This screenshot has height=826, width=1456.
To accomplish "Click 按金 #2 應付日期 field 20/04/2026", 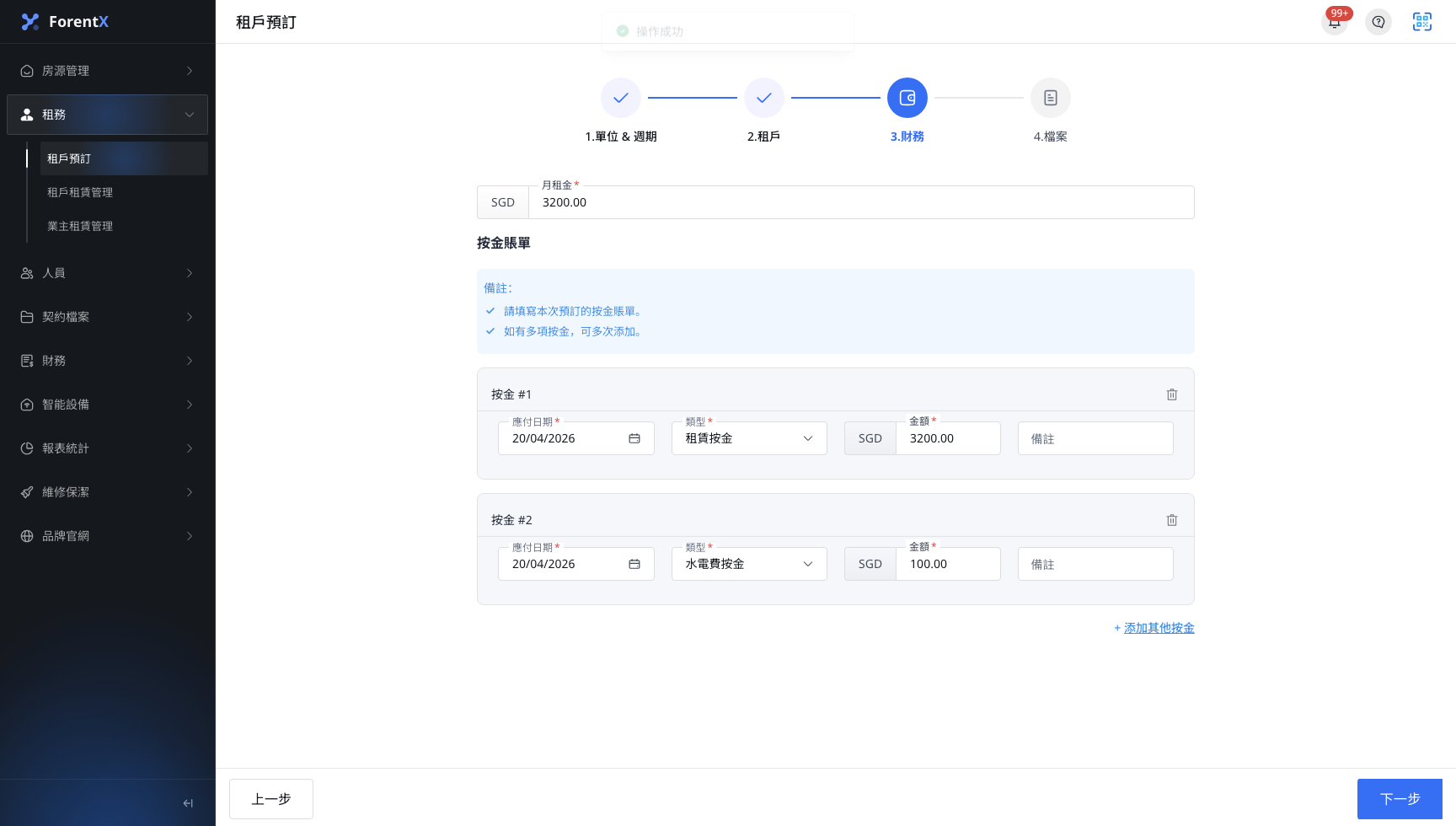I will tap(576, 564).
